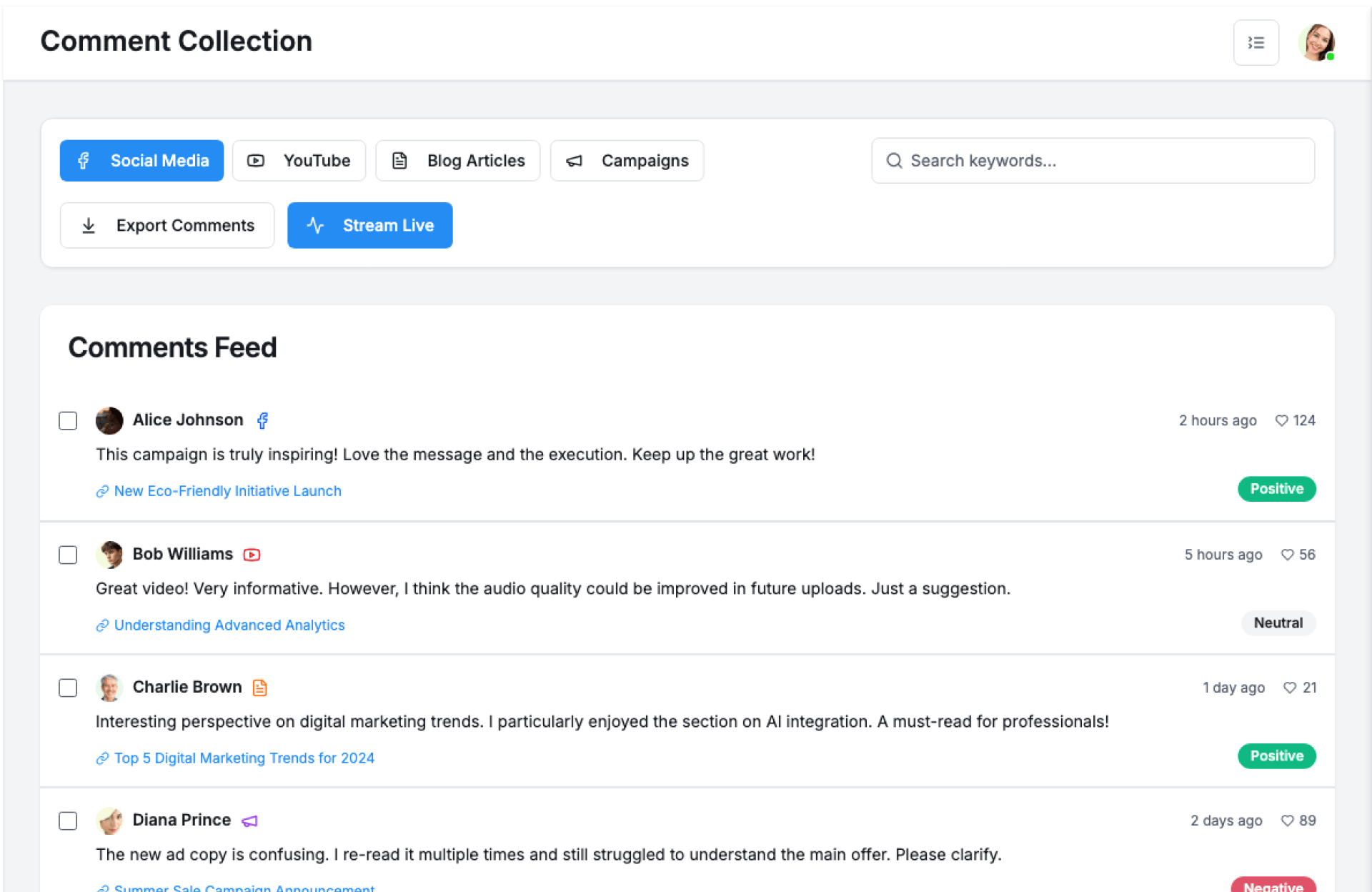Viewport: 1372px width, 892px height.
Task: Like Charlie Brown's comment via heart icon
Action: click(x=1289, y=688)
